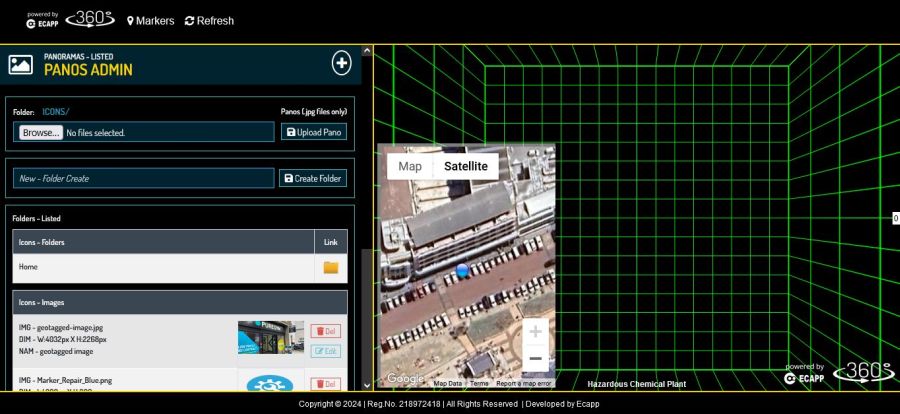Select the Home folder row text
This screenshot has height=414, width=900.
[x=28, y=266]
